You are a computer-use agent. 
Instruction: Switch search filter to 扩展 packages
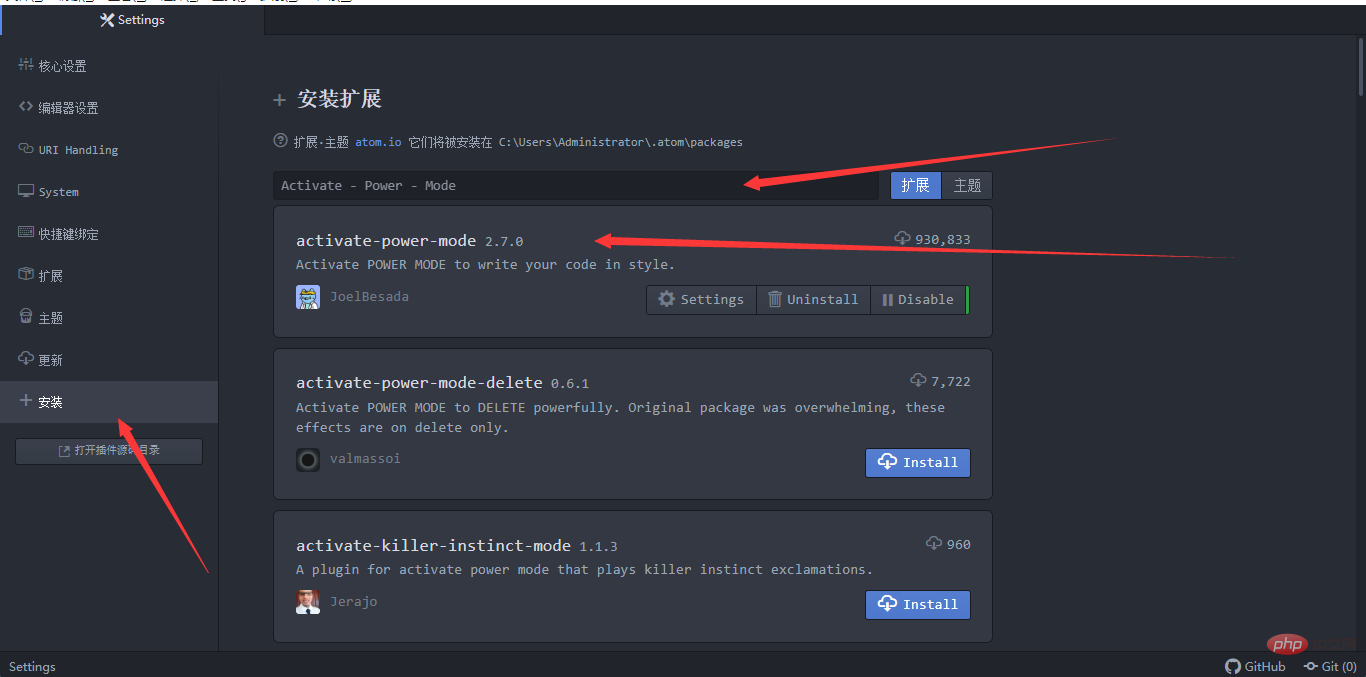pos(916,186)
